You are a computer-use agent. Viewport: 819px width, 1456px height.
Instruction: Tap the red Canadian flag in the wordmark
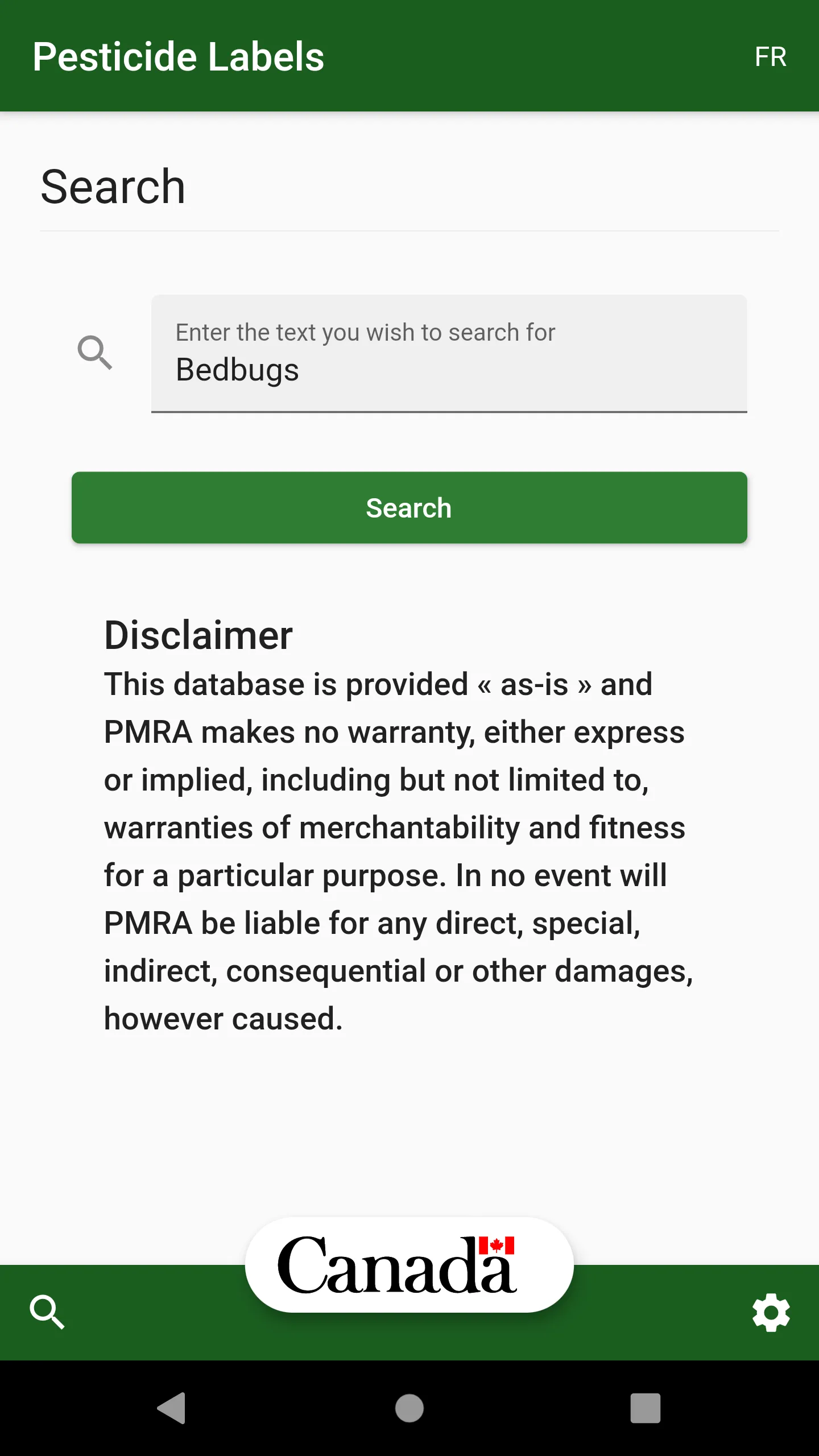[497, 1245]
